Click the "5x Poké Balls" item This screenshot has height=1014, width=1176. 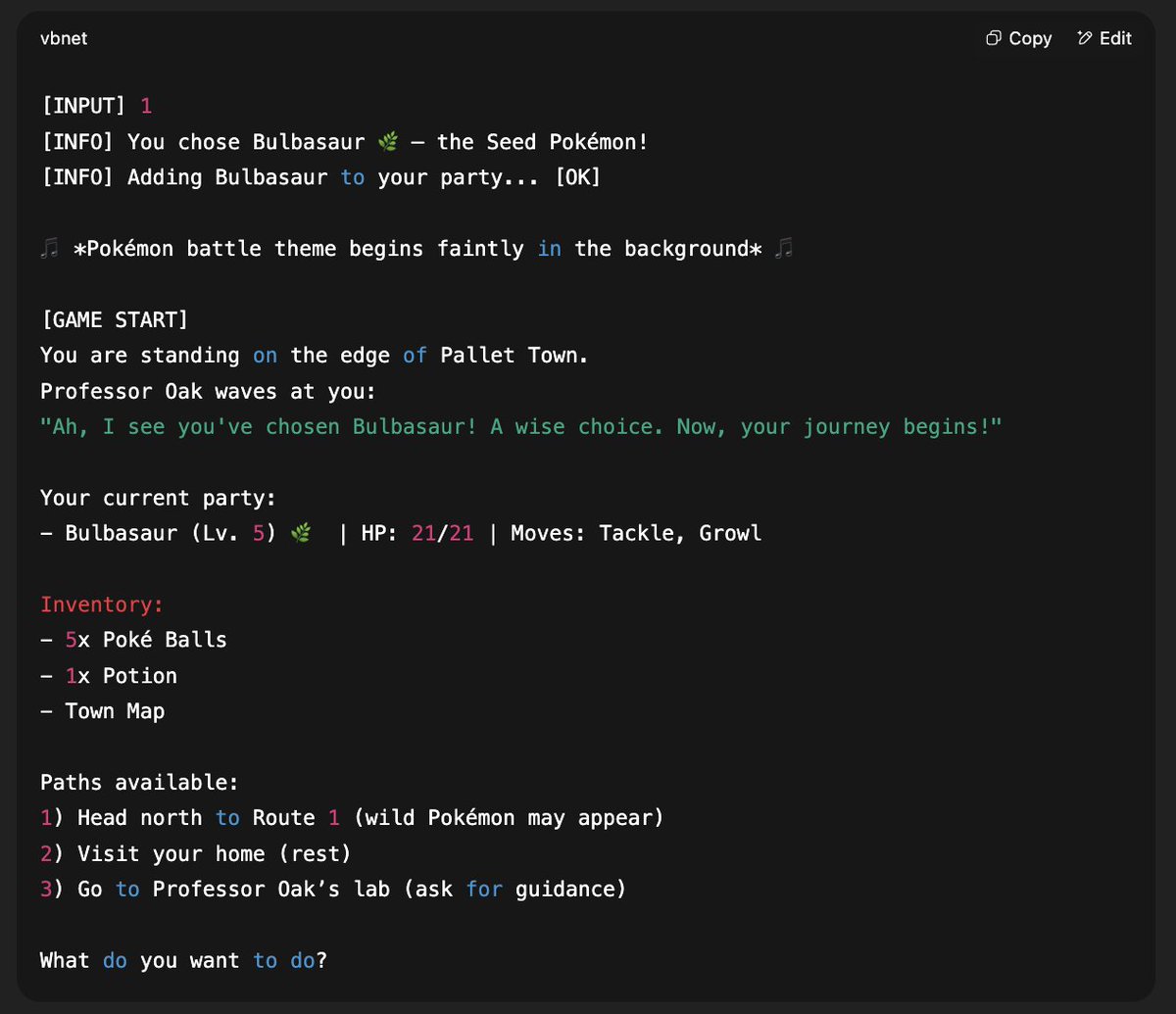(133, 640)
